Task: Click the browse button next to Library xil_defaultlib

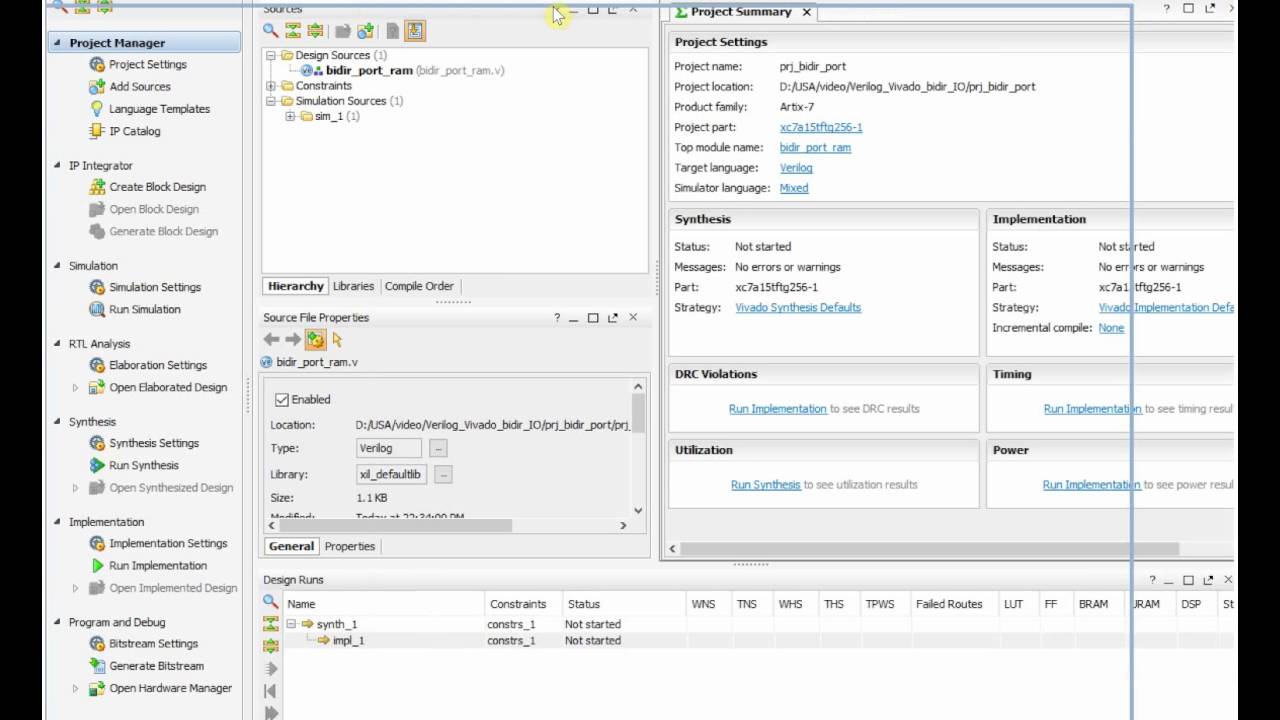Action: (x=443, y=475)
